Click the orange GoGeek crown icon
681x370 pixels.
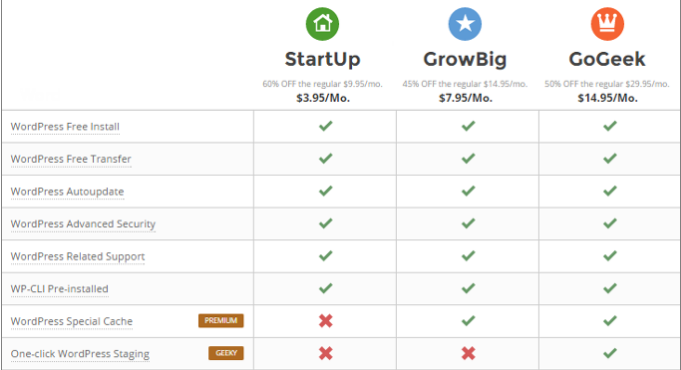tap(607, 24)
